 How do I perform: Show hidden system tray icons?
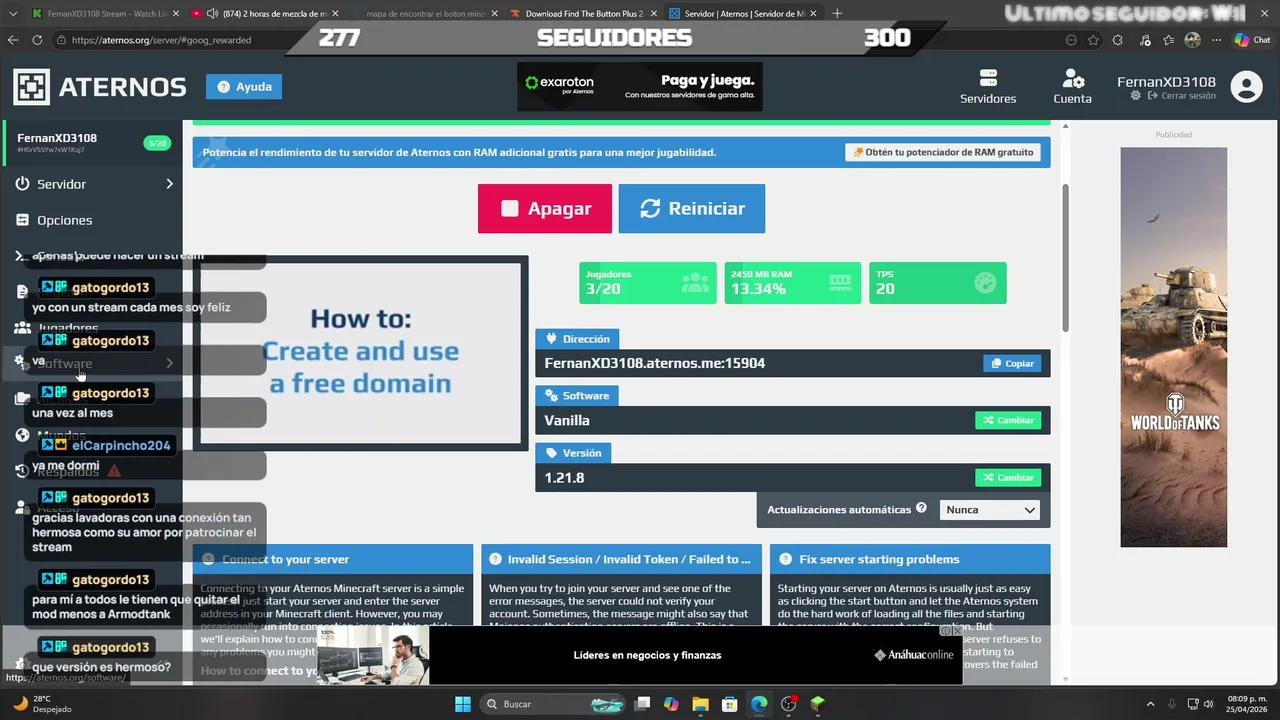pos(1150,704)
